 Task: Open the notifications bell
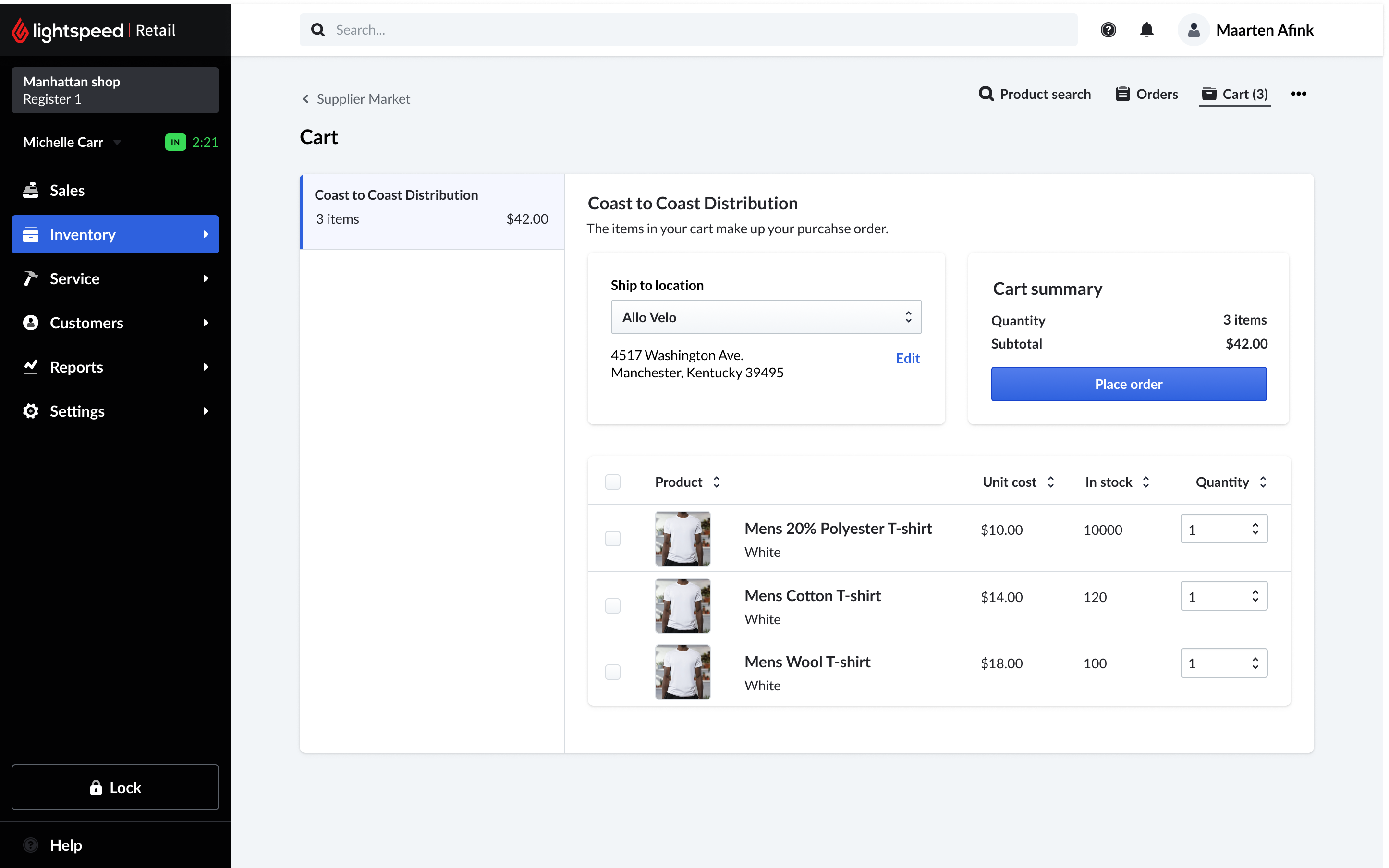coord(1146,30)
